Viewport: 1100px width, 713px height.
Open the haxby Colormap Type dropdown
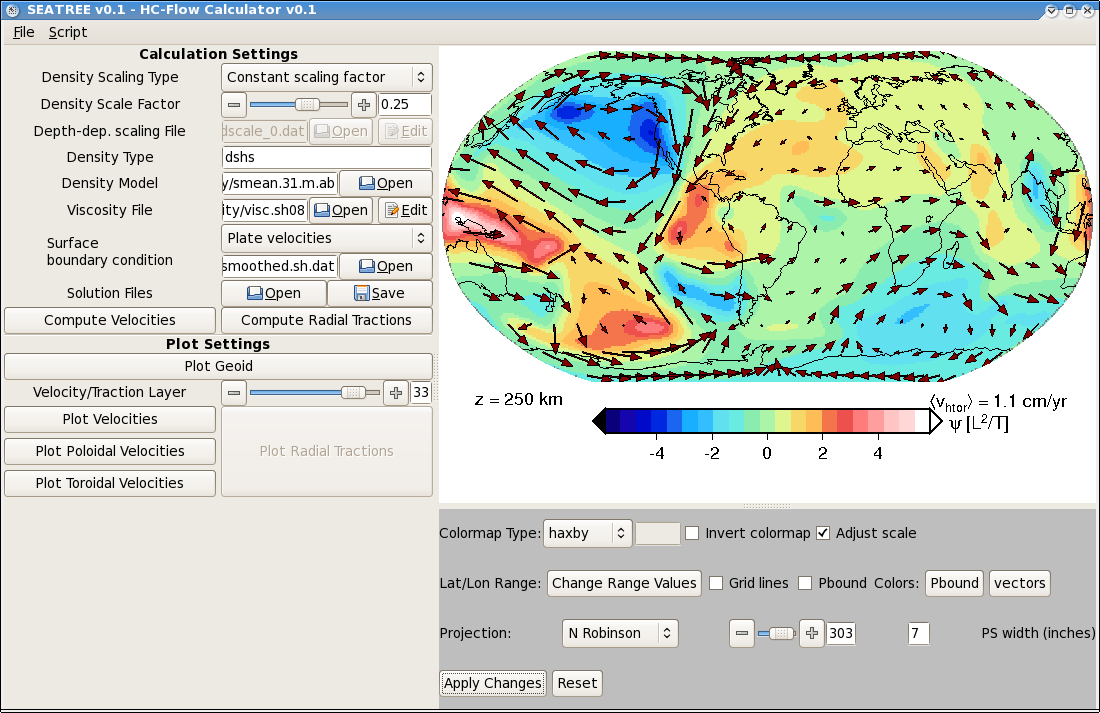tap(588, 533)
